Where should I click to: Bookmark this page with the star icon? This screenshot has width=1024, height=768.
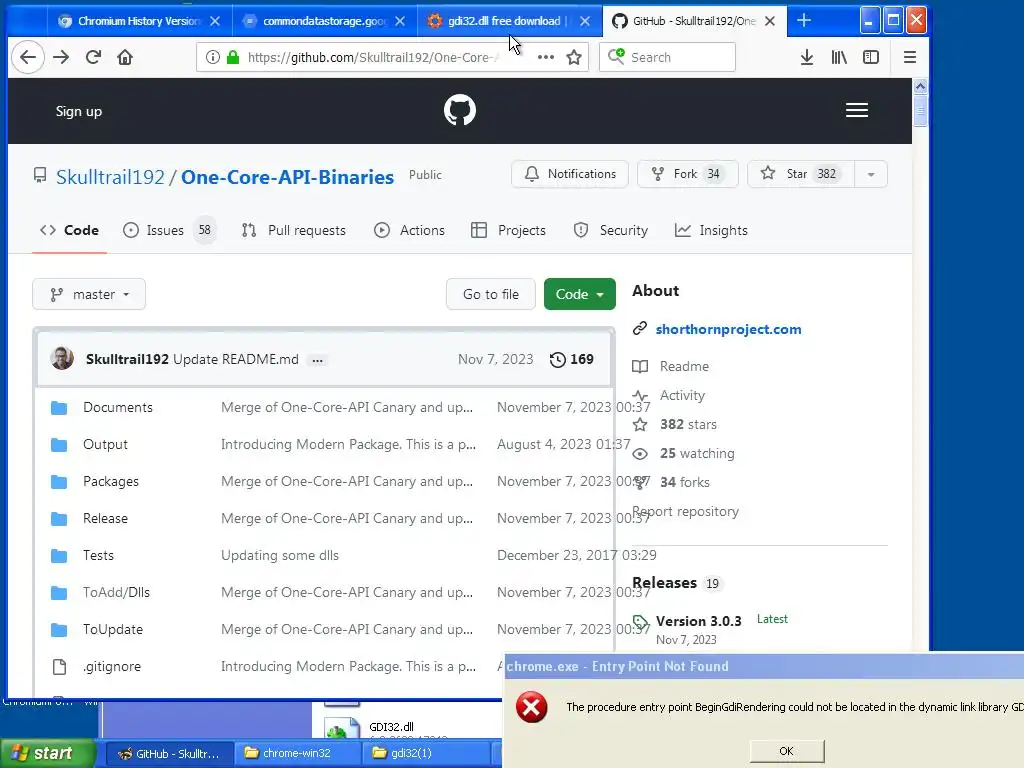pyautogui.click(x=574, y=57)
